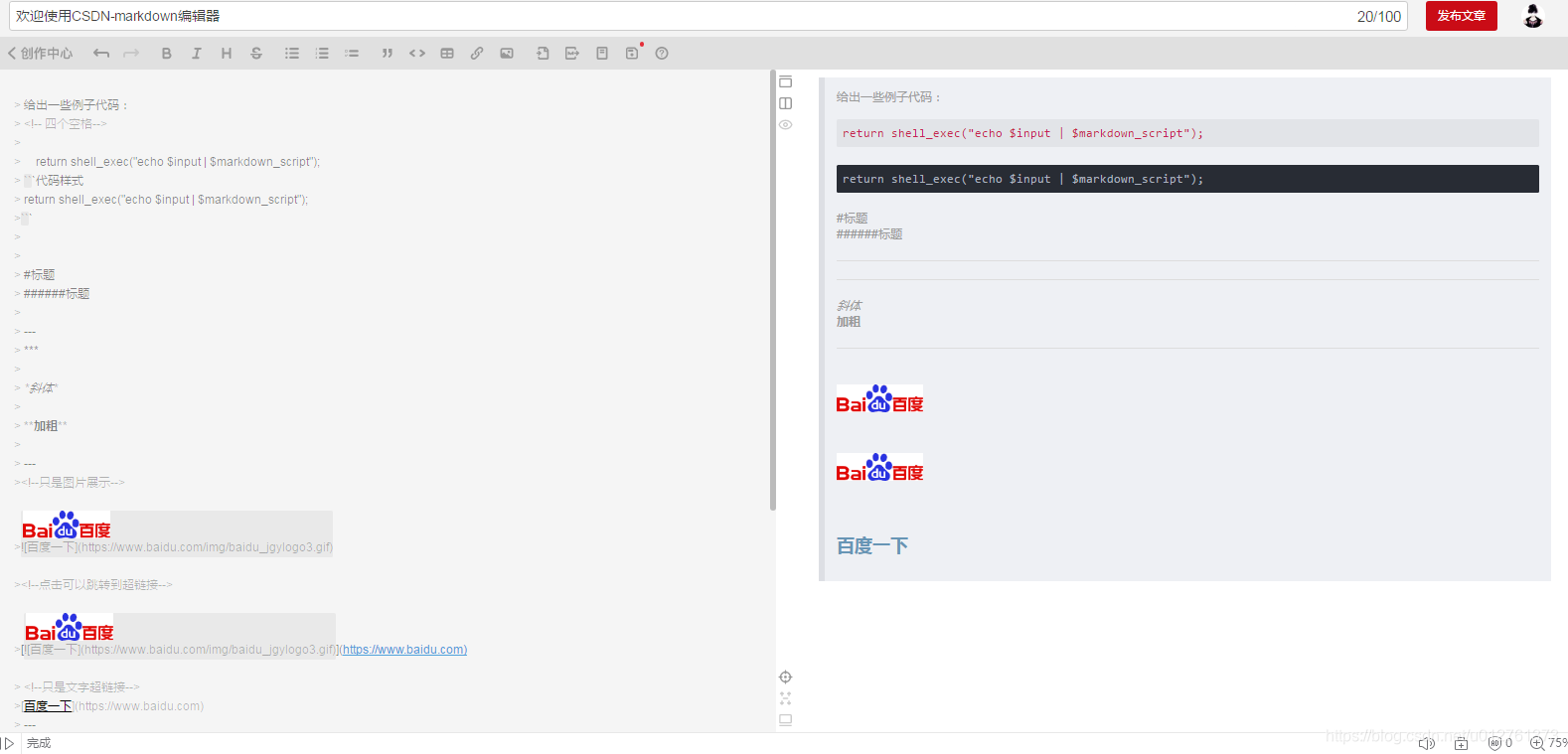Click the 百度一下 link text in editor
This screenshot has height=754, width=1568.
[x=48, y=706]
